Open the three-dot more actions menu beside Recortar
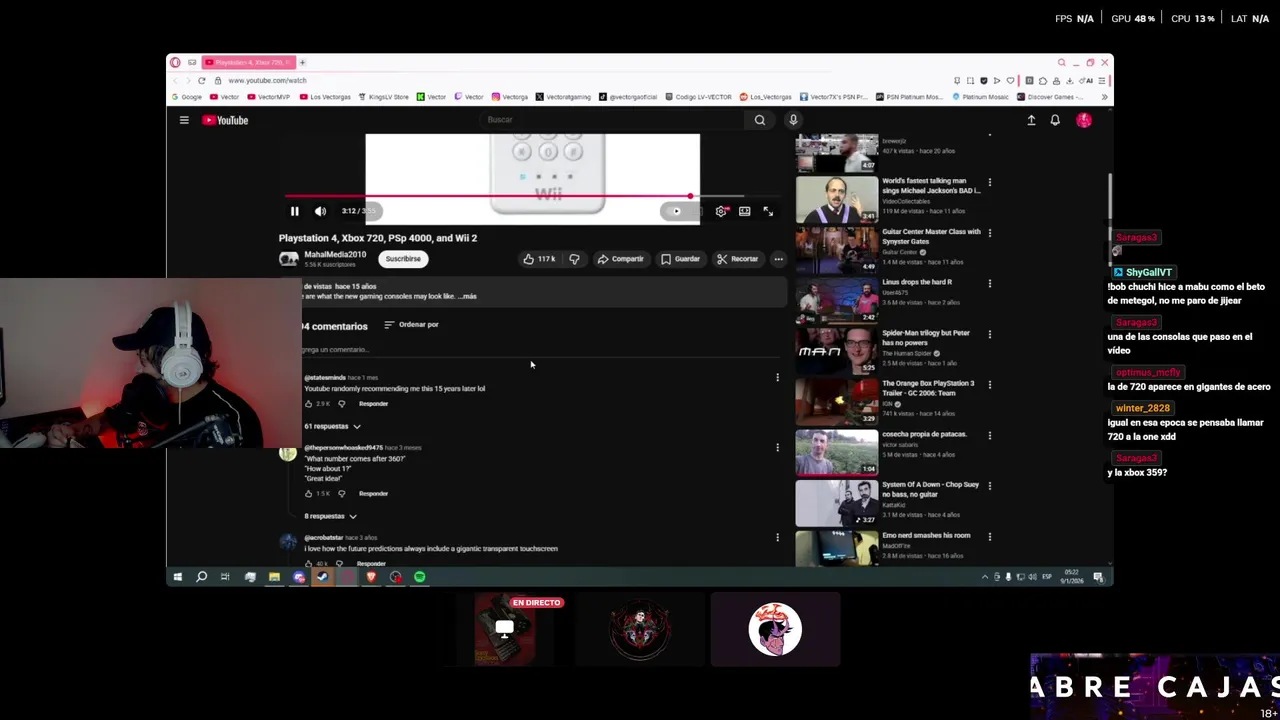The image size is (1280, 720). [778, 259]
